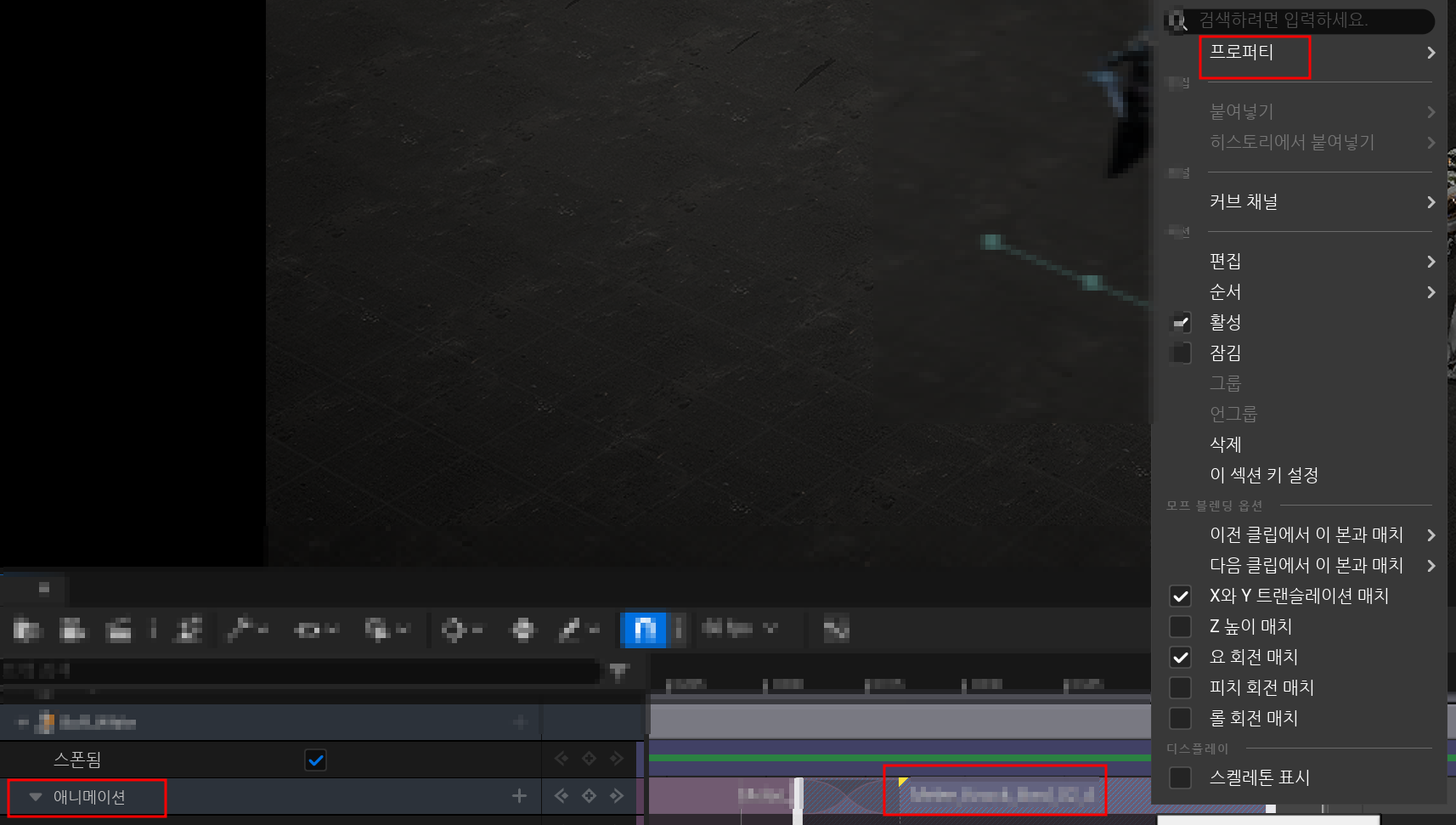Toggle 활성 checkbox in context menu
Image resolution: width=1456 pixels, height=825 pixels.
coord(1181,322)
